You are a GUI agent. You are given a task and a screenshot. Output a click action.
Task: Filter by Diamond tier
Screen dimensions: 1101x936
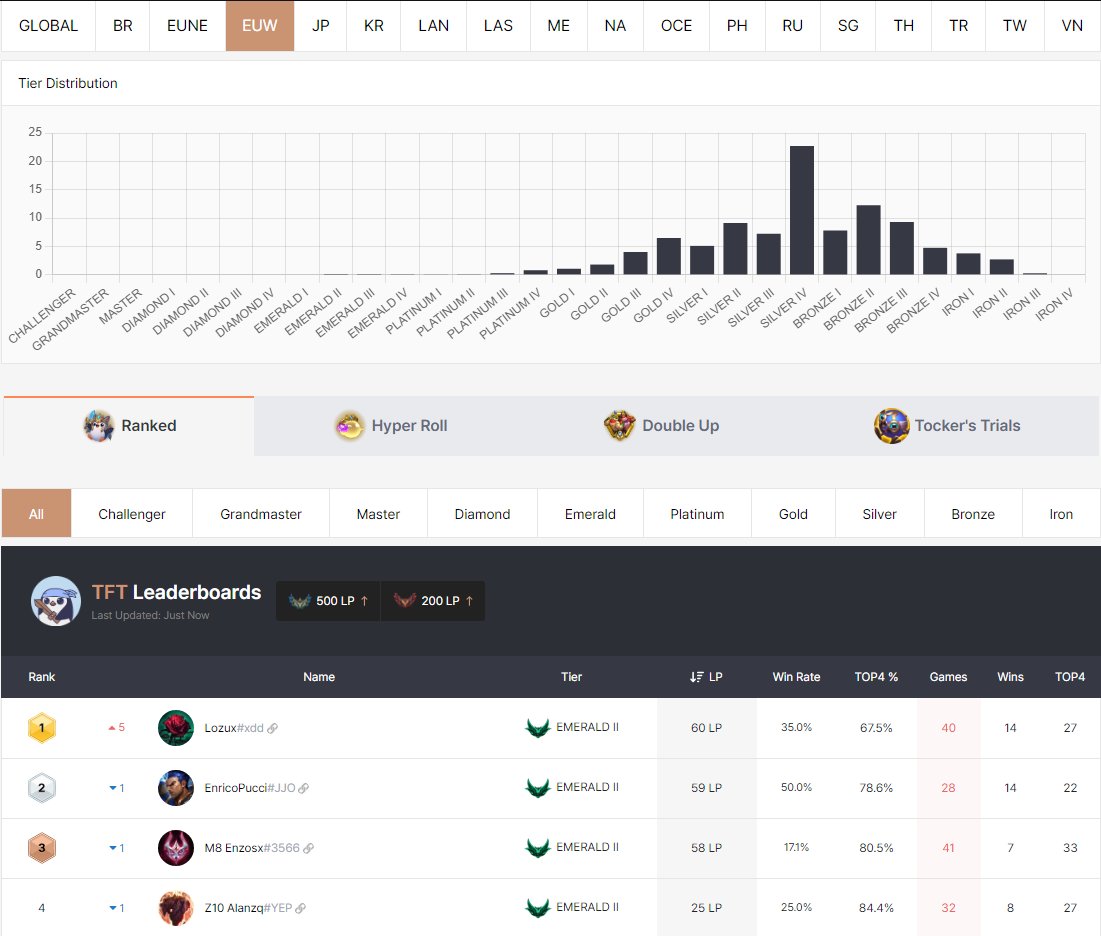482,514
